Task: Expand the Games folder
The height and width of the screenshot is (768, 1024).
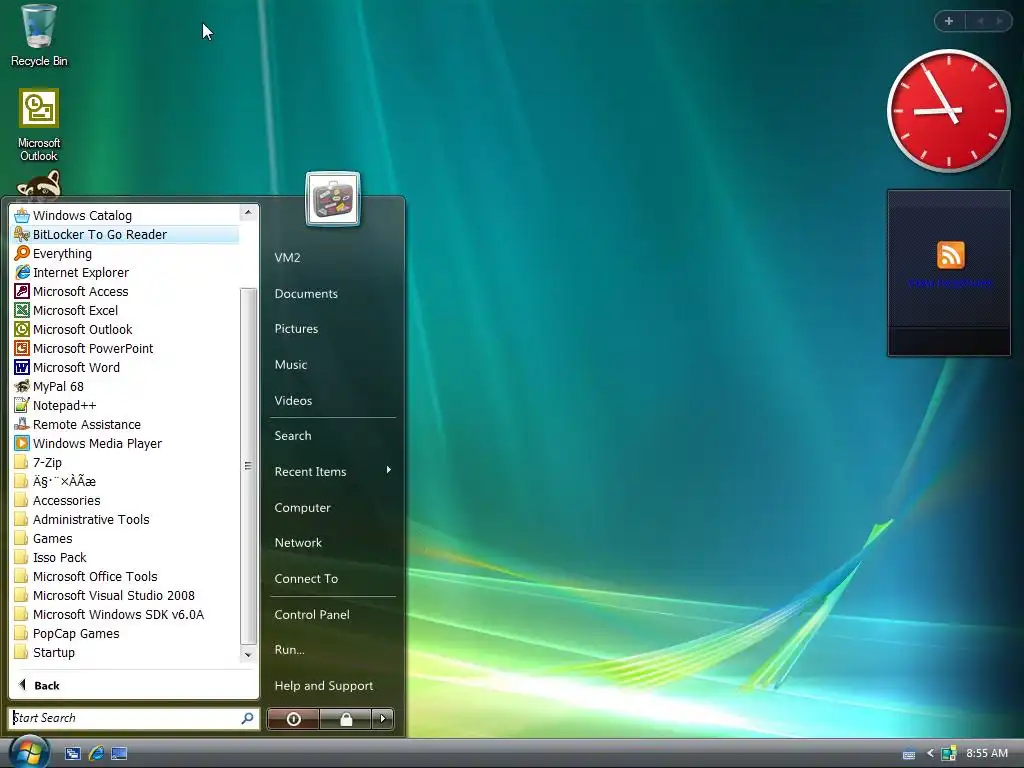Action: coord(125,538)
